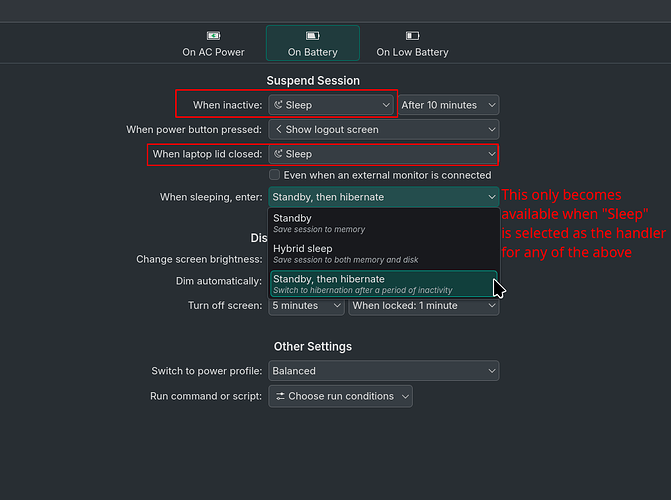Viewport: 671px width, 500px height.
Task: Click the moon icon in When inactive field
Action: pyautogui.click(x=278, y=105)
